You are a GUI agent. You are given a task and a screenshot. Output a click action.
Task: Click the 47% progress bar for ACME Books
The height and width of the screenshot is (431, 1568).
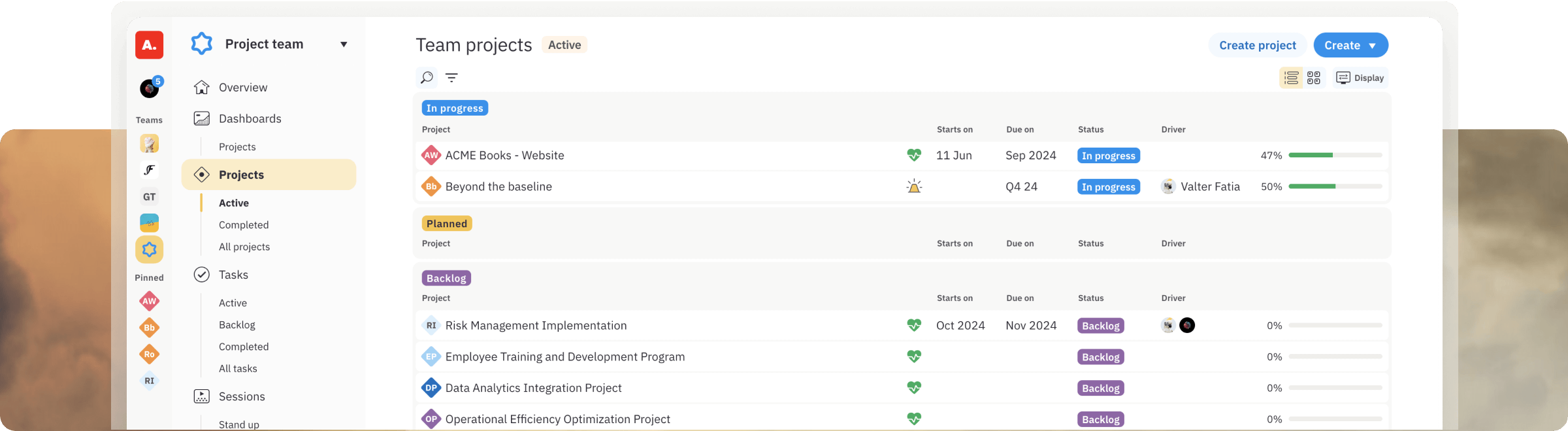(1335, 155)
